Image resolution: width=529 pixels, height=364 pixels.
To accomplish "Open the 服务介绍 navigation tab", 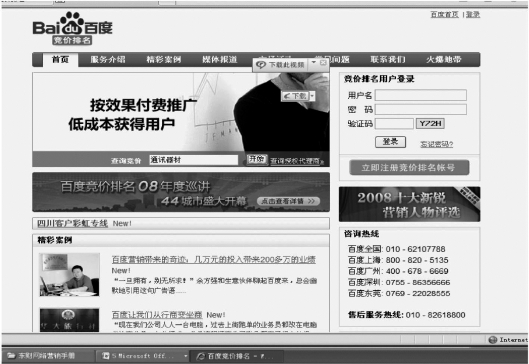I will pos(108,60).
